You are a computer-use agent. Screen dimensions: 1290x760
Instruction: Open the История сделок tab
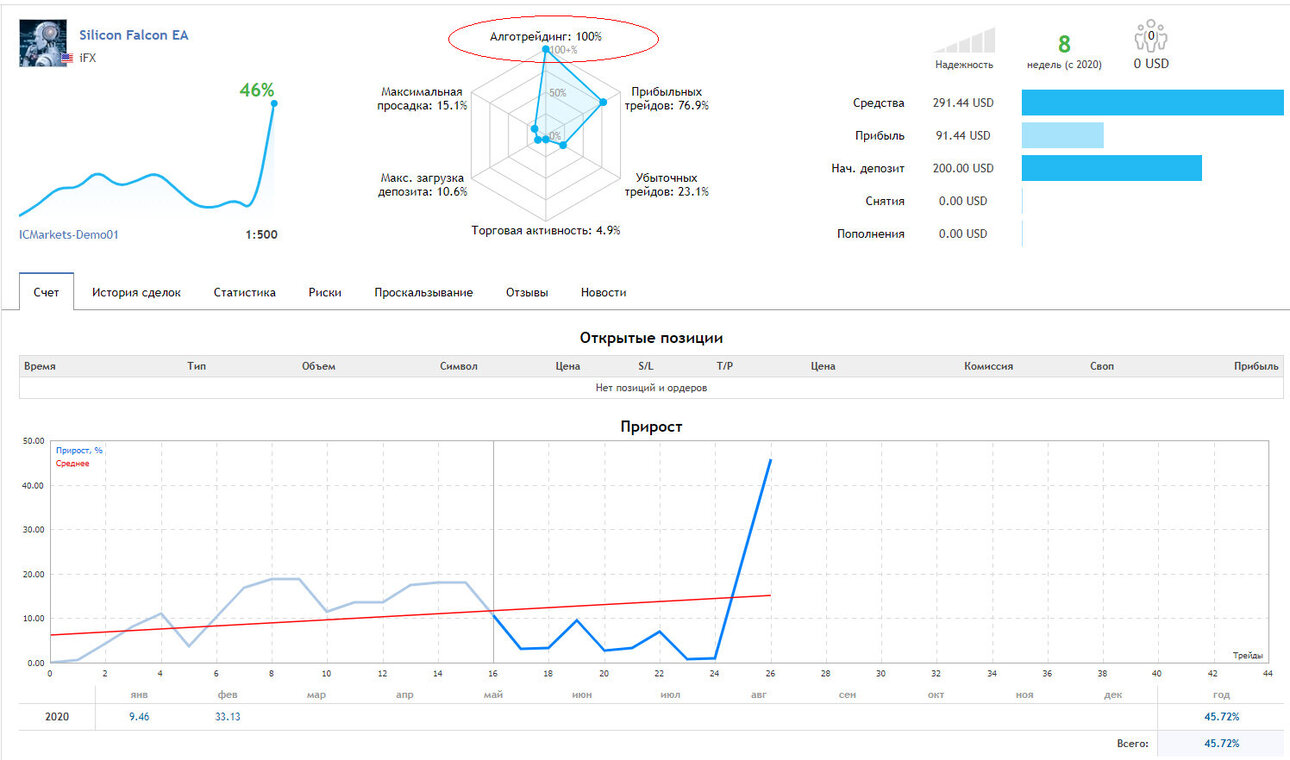[136, 293]
